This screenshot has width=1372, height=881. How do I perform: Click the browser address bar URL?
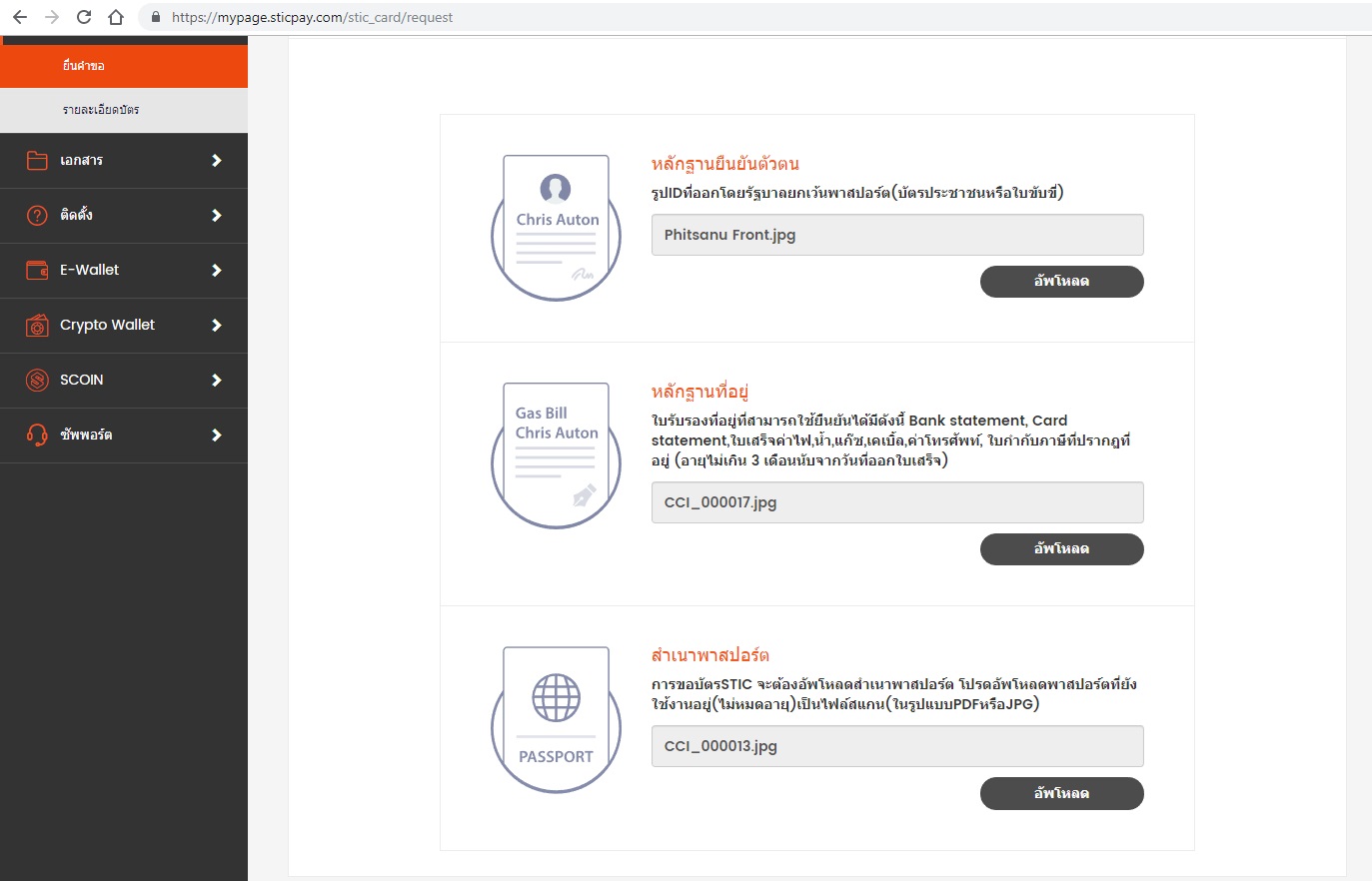(312, 17)
